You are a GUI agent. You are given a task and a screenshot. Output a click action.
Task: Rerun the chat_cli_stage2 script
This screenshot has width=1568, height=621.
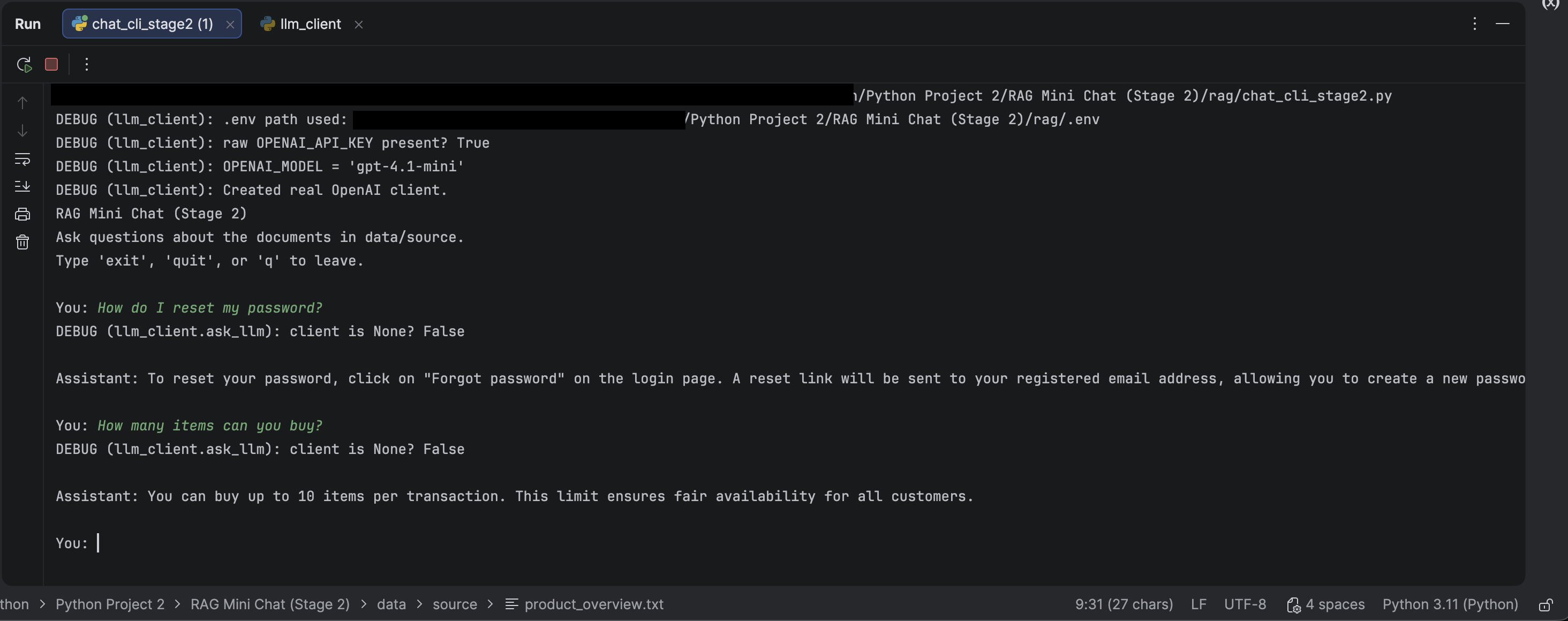tap(24, 64)
